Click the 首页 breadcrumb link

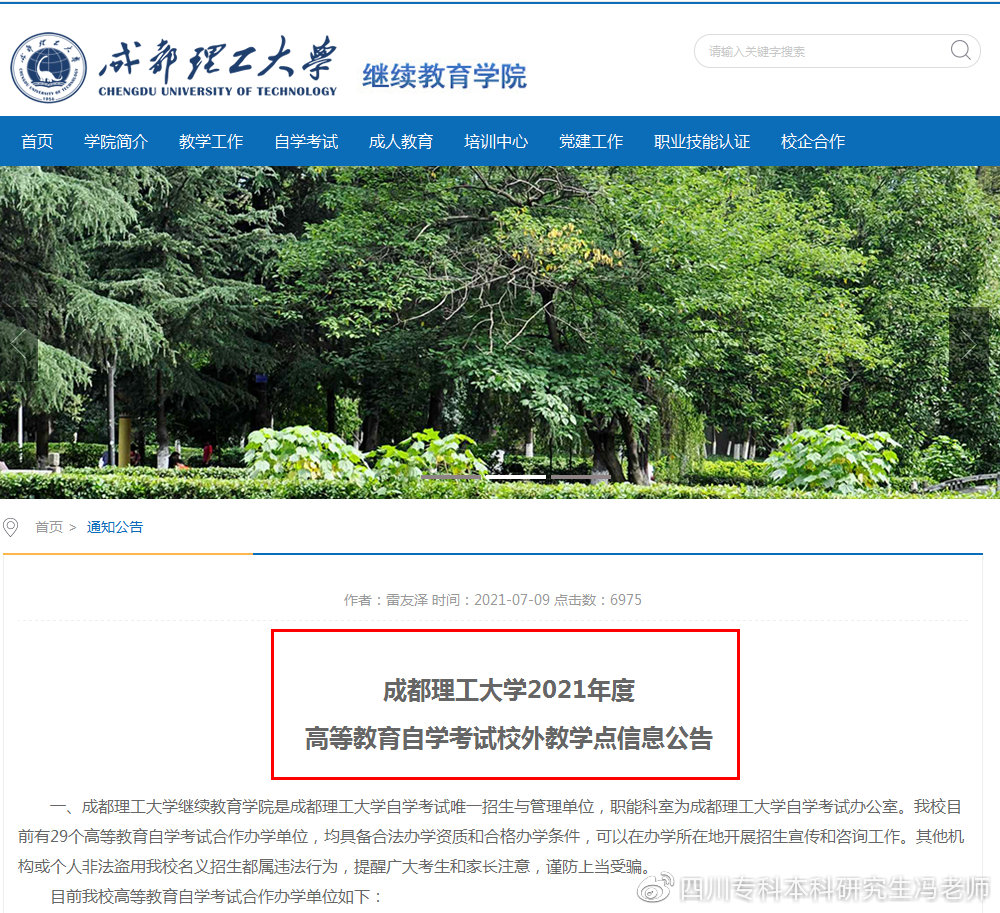(49, 527)
